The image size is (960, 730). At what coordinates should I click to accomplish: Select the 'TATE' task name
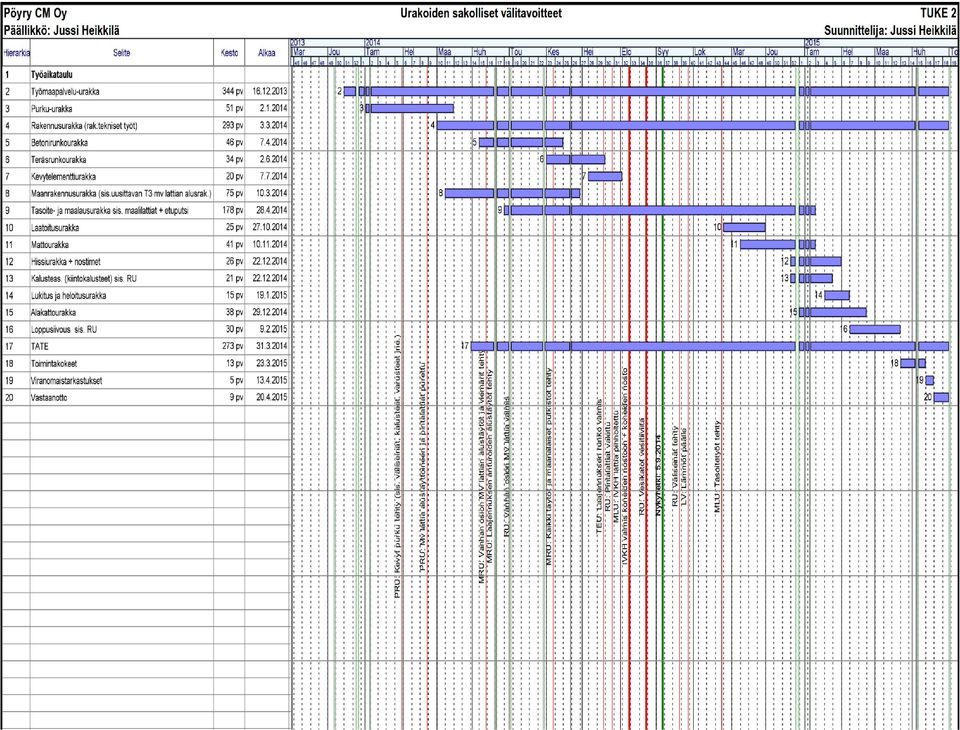(x=39, y=347)
